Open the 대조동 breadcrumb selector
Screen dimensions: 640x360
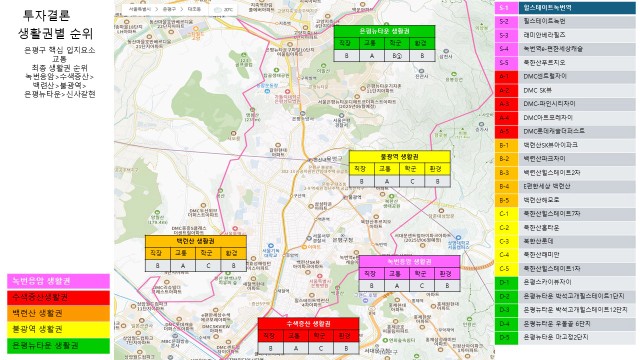point(194,9)
